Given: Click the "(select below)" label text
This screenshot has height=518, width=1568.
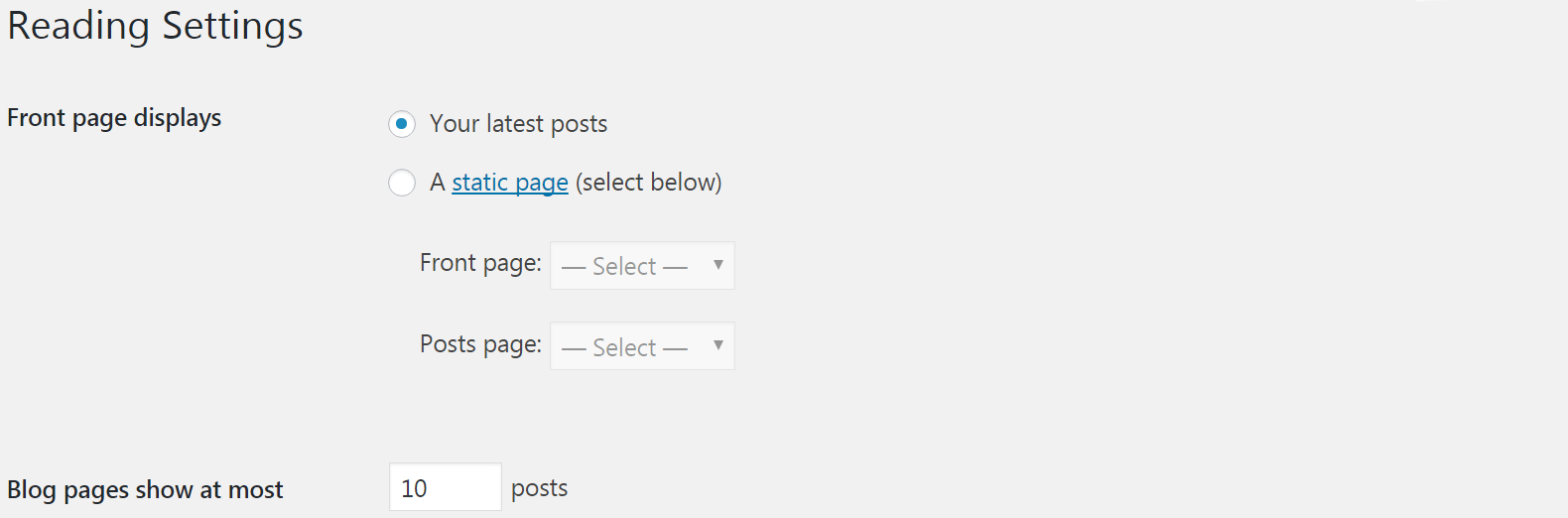Looking at the screenshot, I should (649, 183).
